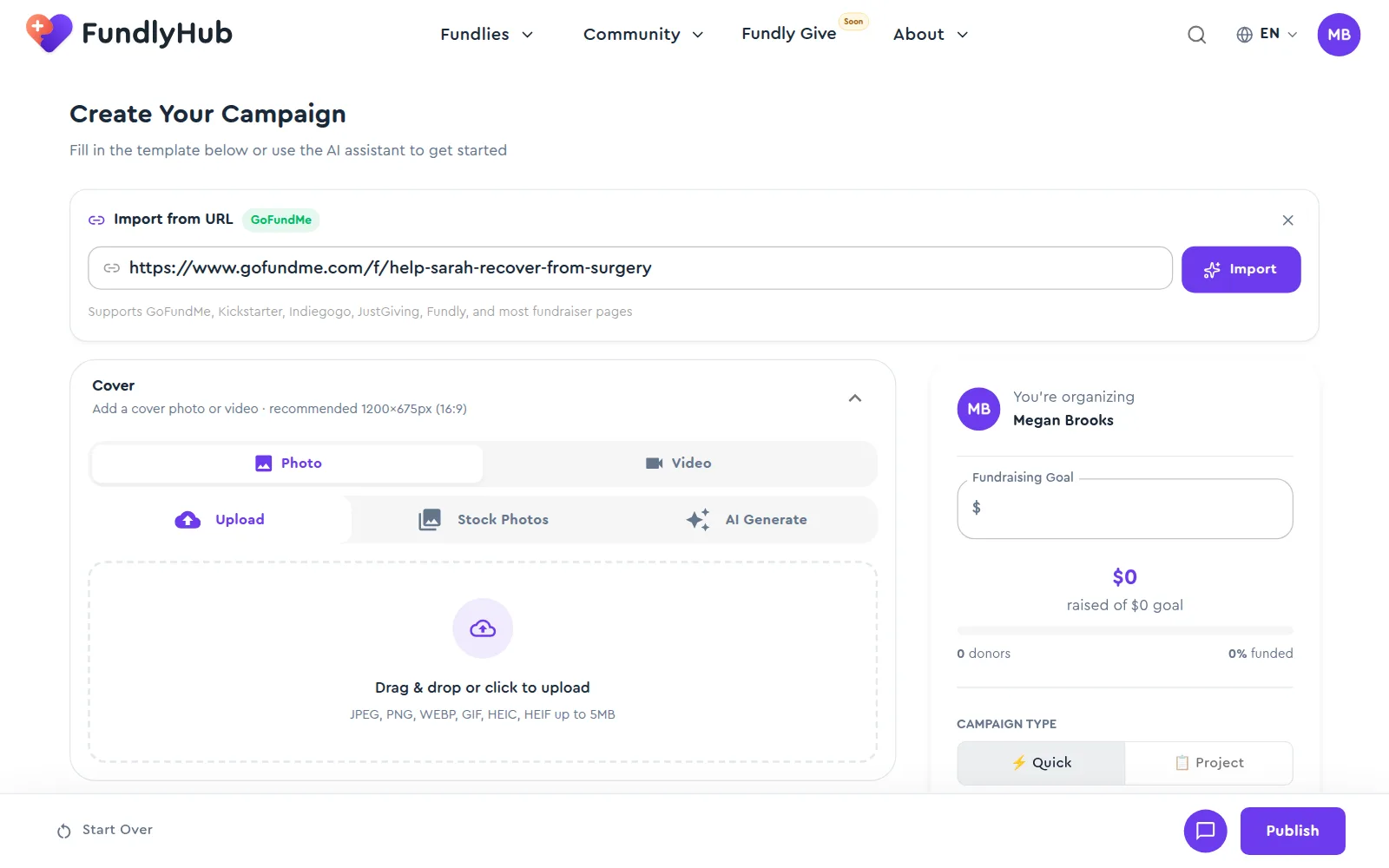Open the search magnifier icon
Viewport: 1389px width, 868px height.
click(1196, 35)
